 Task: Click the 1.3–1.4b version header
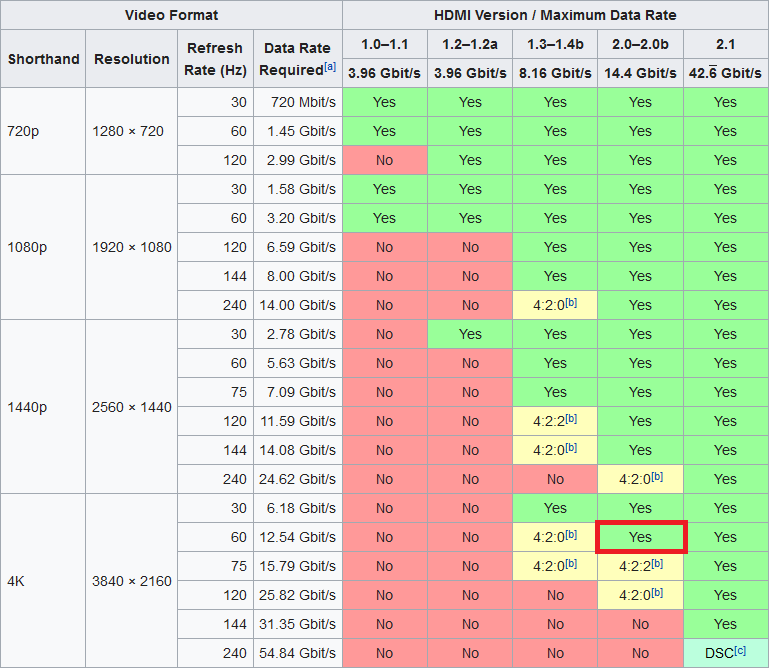[x=555, y=45]
